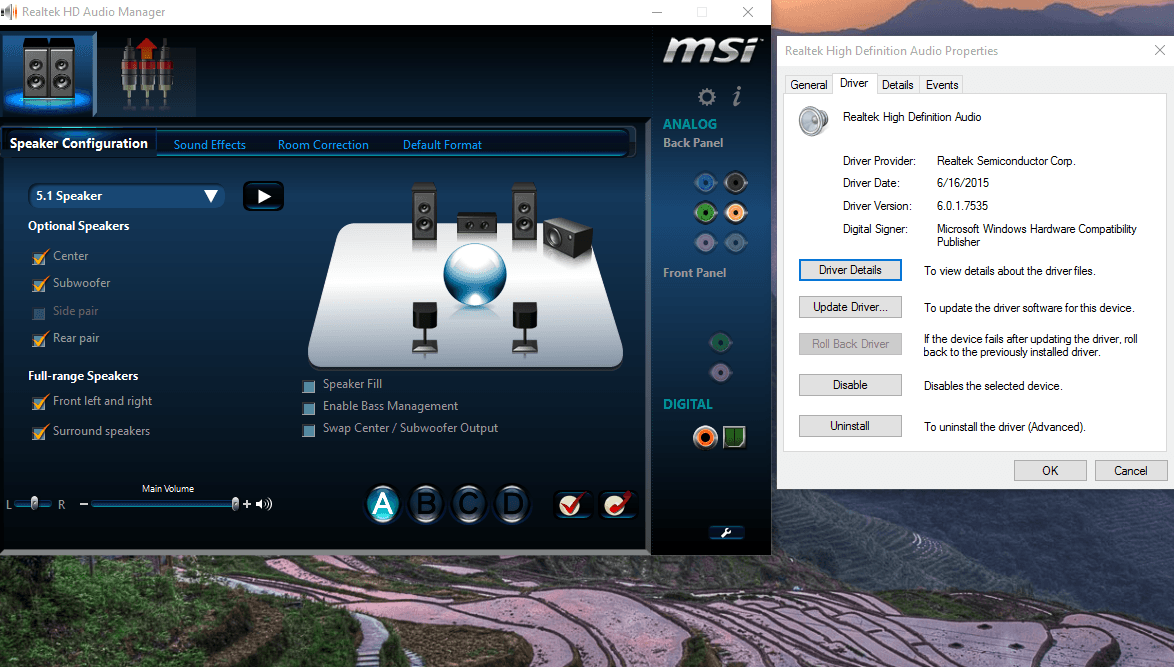Enable the Speaker Fill option
1174x667 pixels.
[308, 385]
